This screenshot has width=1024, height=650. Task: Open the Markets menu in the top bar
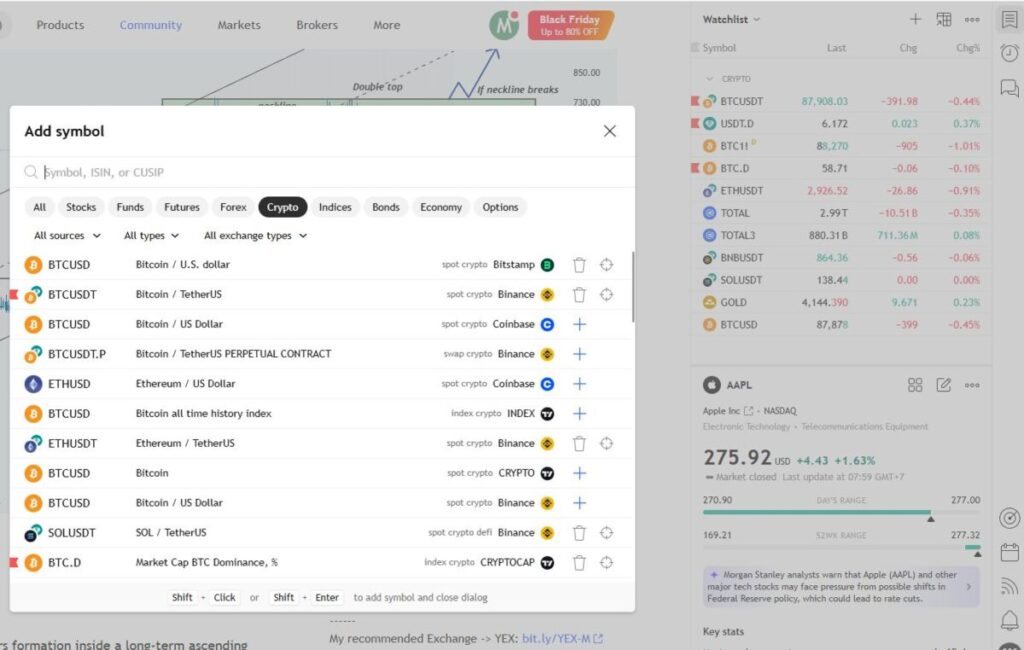pyautogui.click(x=239, y=25)
